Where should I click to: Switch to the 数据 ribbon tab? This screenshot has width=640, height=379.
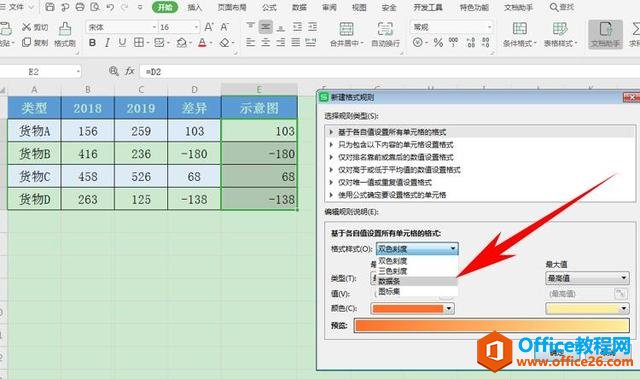299,7
